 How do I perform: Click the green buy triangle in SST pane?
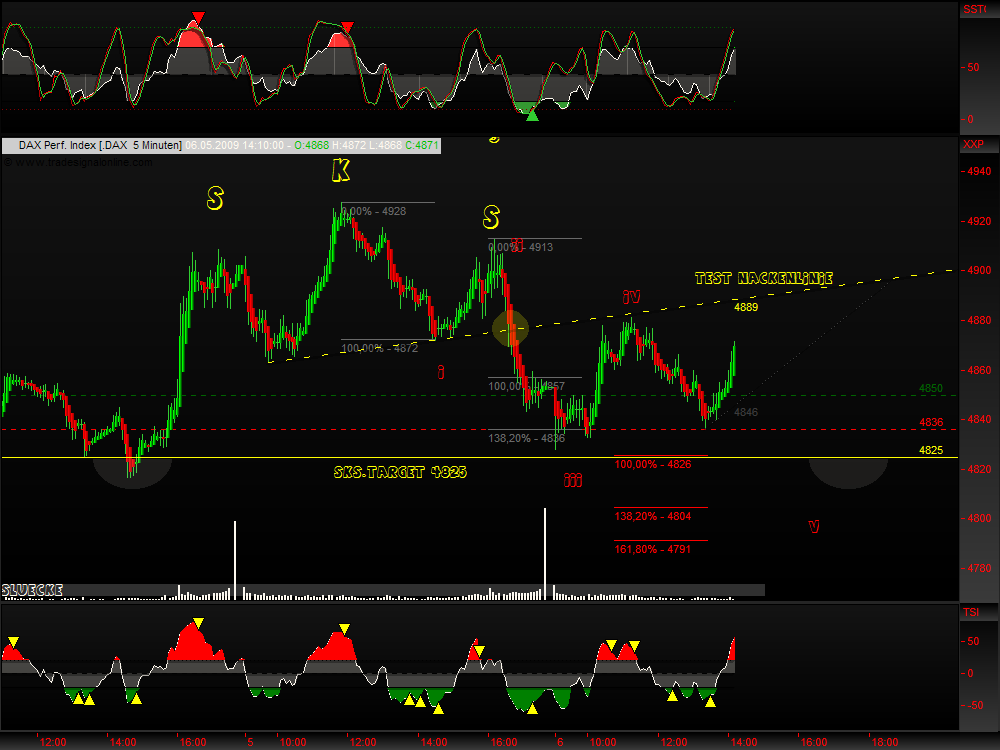pyautogui.click(x=533, y=115)
